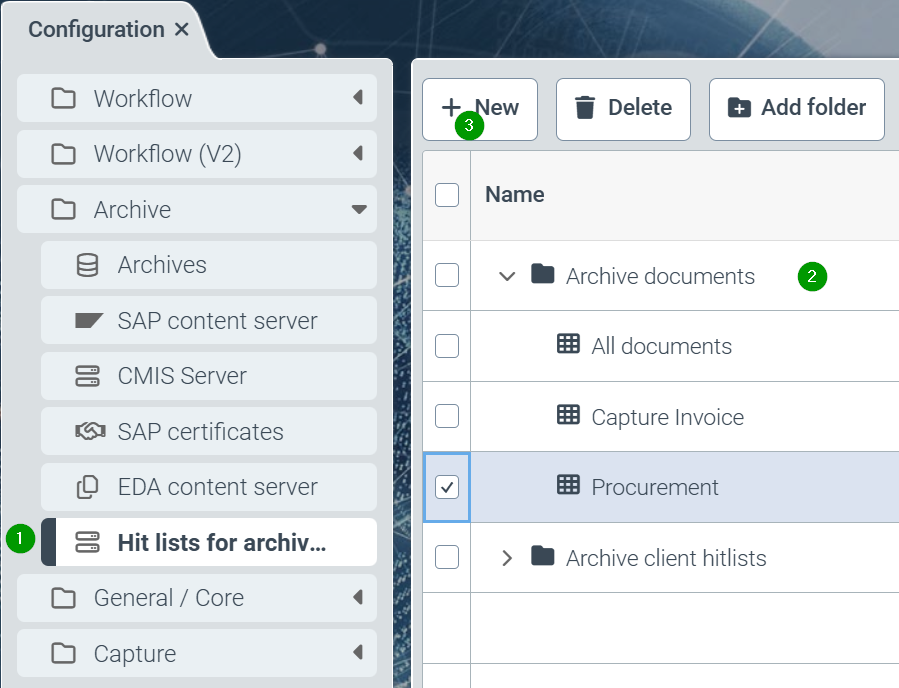Expand the Workflow (V2) menu section

coord(358,154)
